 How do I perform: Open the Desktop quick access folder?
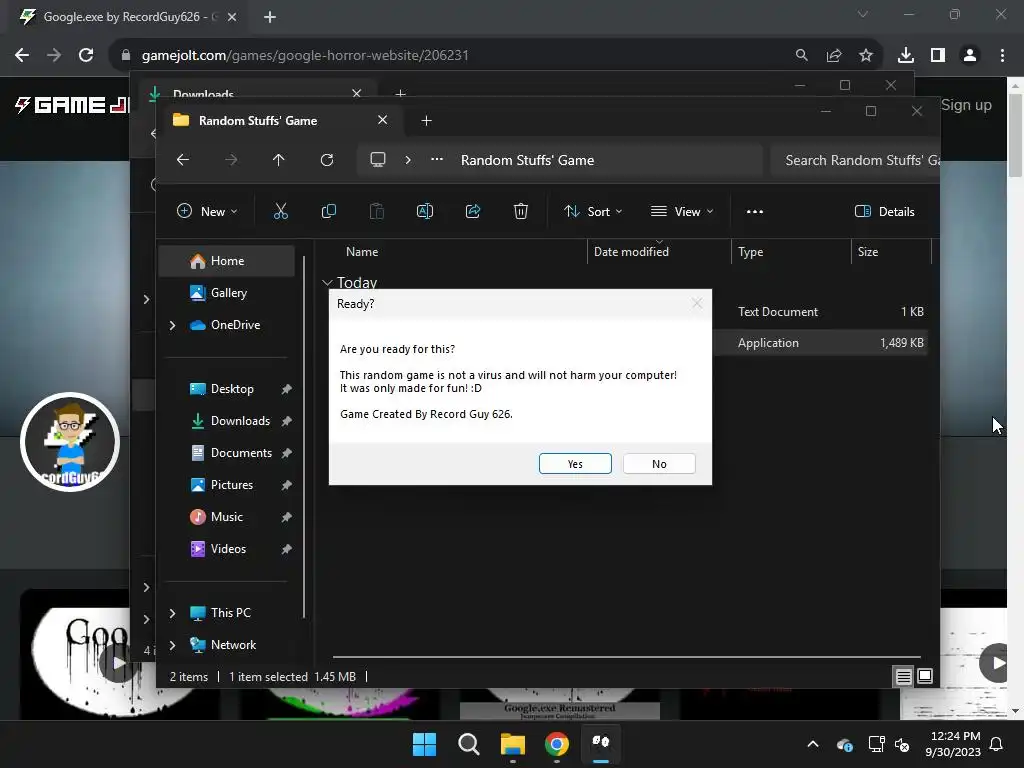click(x=231, y=389)
